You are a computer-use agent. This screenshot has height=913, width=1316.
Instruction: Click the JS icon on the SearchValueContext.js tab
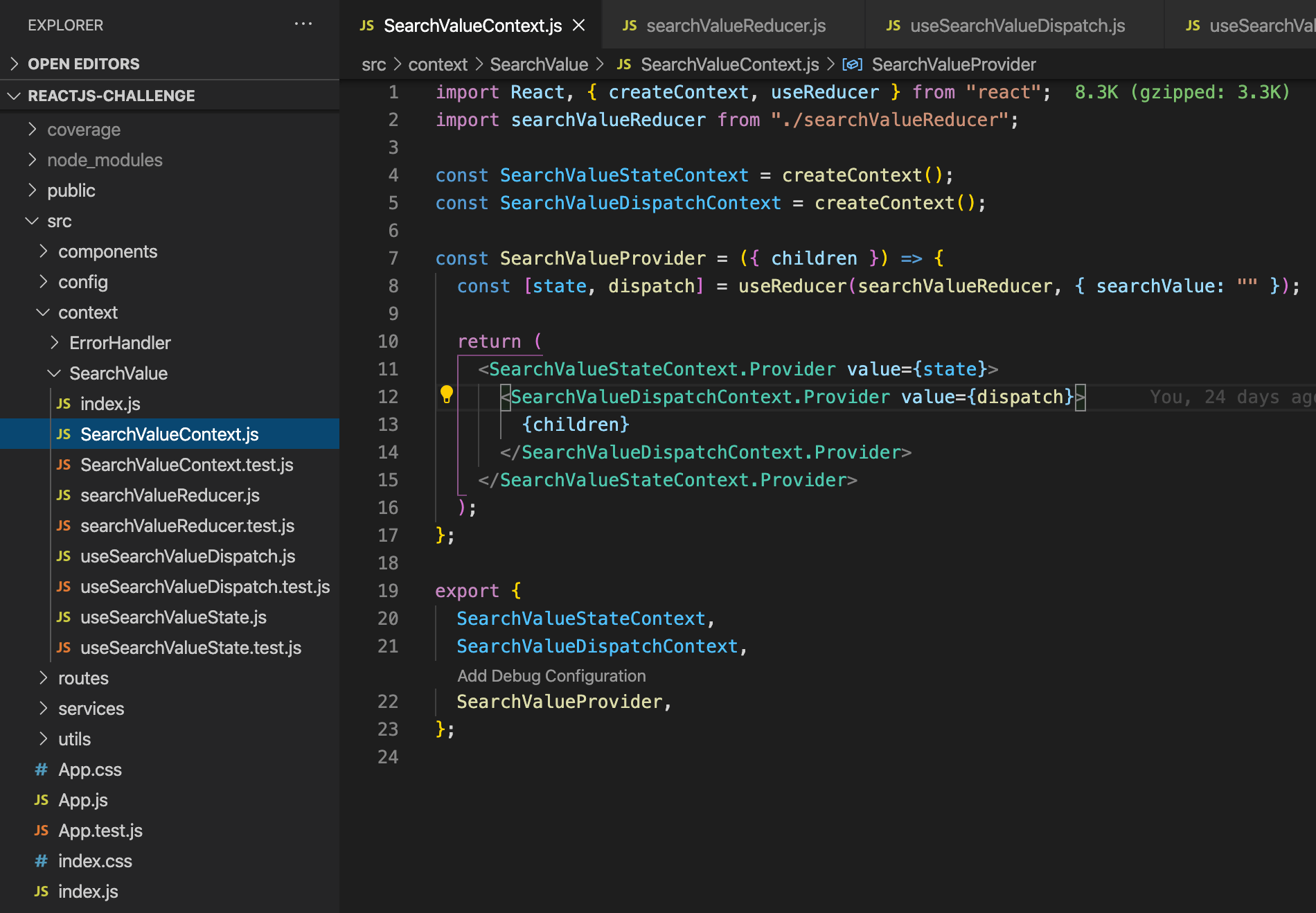click(366, 25)
